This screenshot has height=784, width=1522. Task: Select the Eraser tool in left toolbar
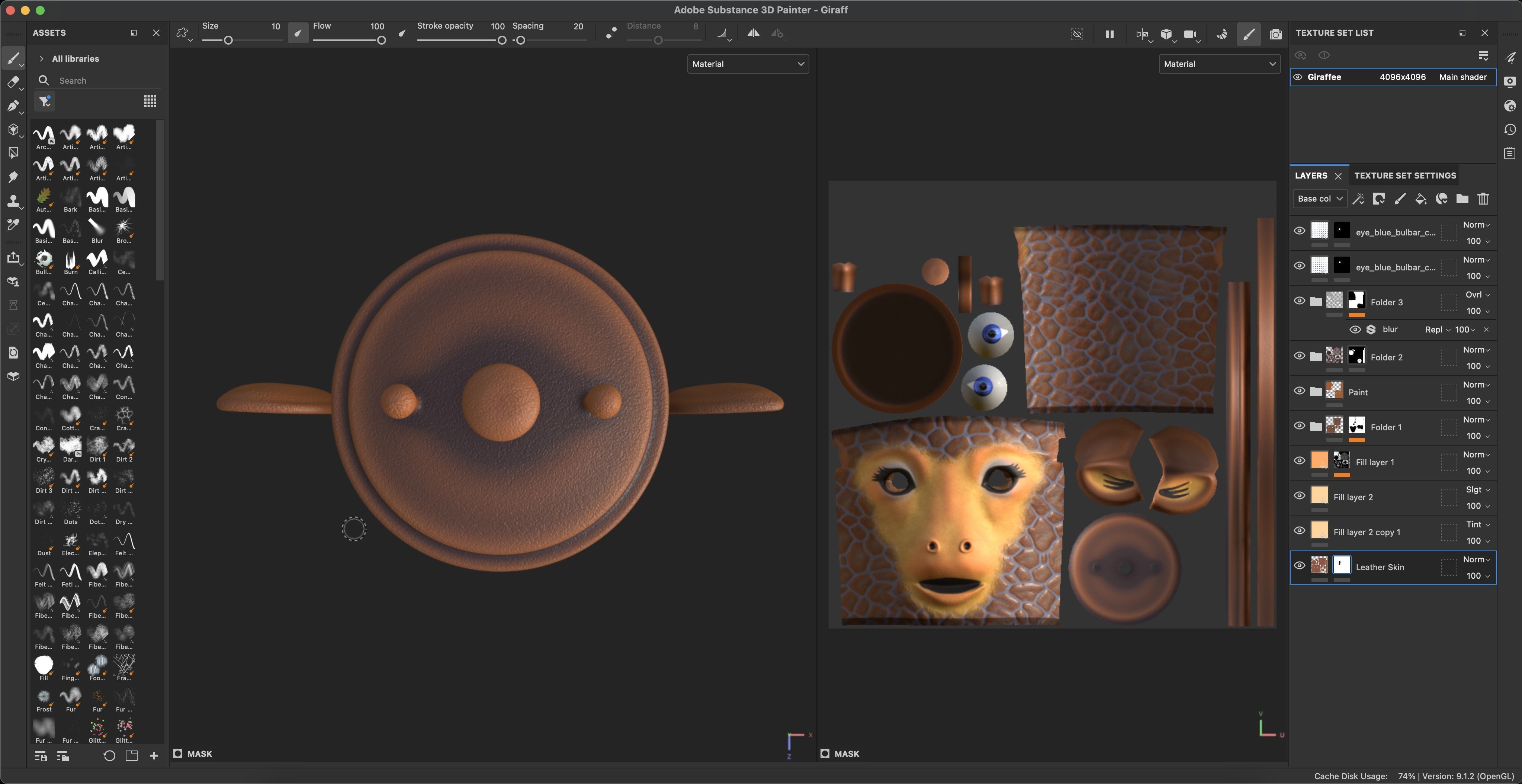[x=13, y=82]
